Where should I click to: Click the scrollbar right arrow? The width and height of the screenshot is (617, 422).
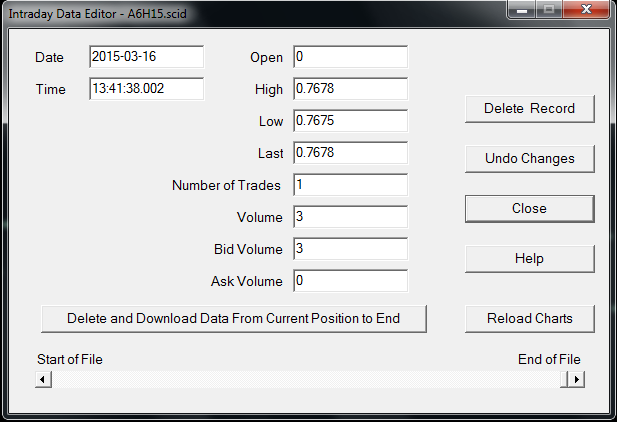coord(576,379)
